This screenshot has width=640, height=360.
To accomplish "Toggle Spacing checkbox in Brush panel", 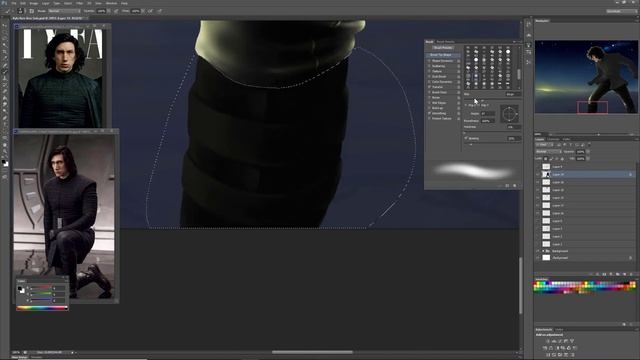I will click(466, 138).
